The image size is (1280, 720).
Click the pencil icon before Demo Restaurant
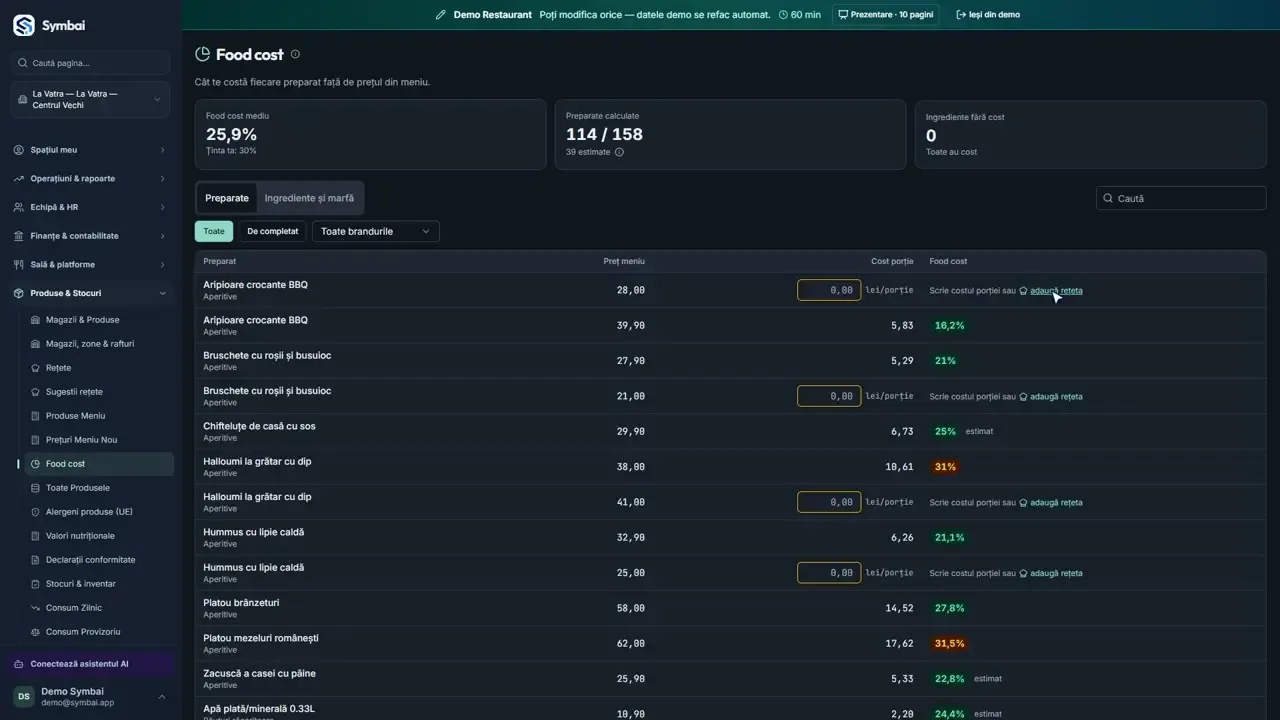point(441,15)
